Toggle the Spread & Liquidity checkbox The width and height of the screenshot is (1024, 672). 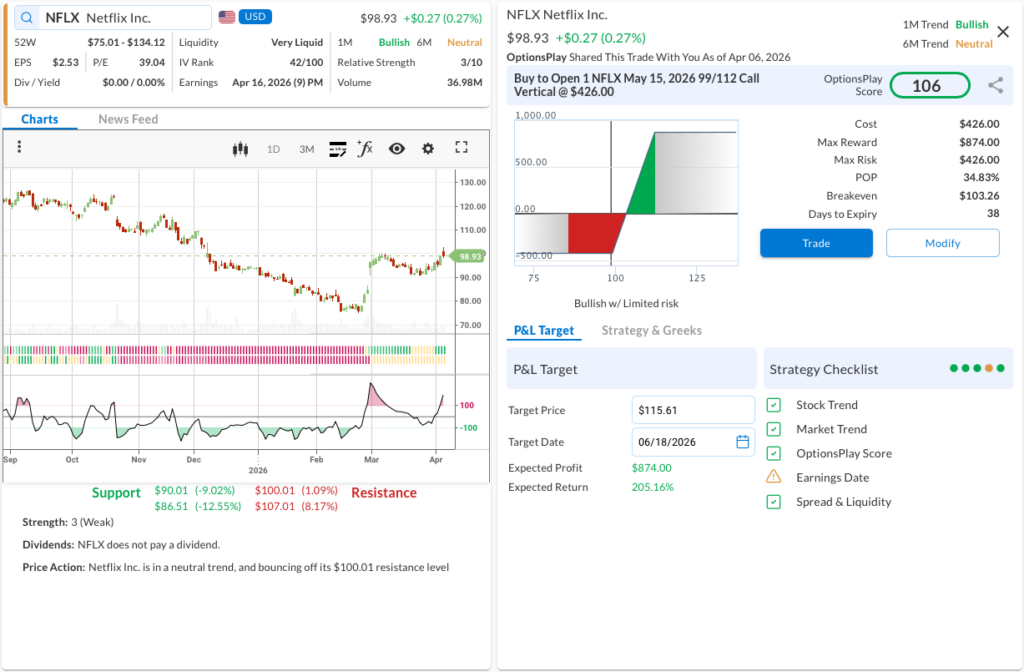tap(774, 502)
